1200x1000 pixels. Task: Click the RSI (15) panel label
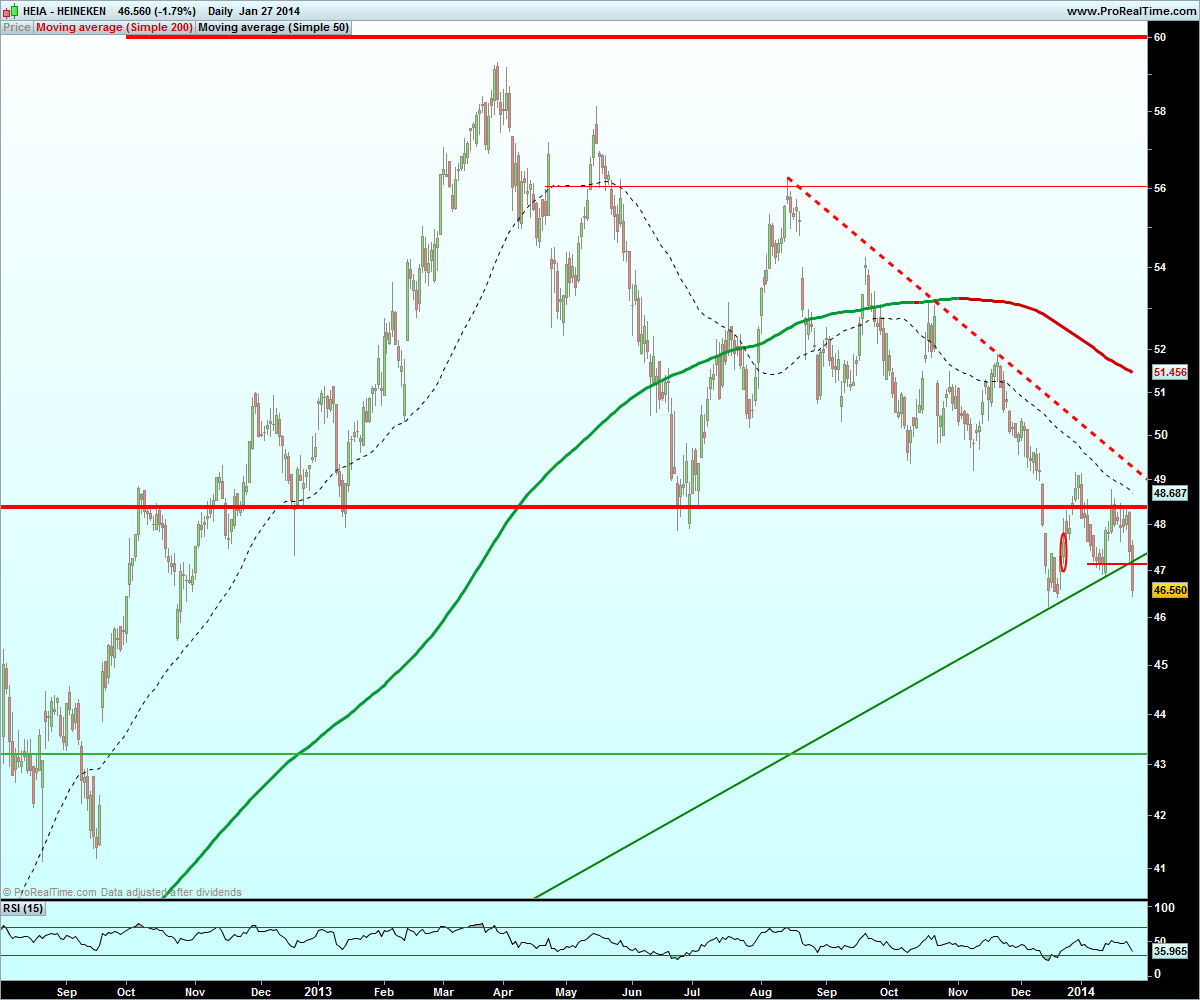(23, 908)
